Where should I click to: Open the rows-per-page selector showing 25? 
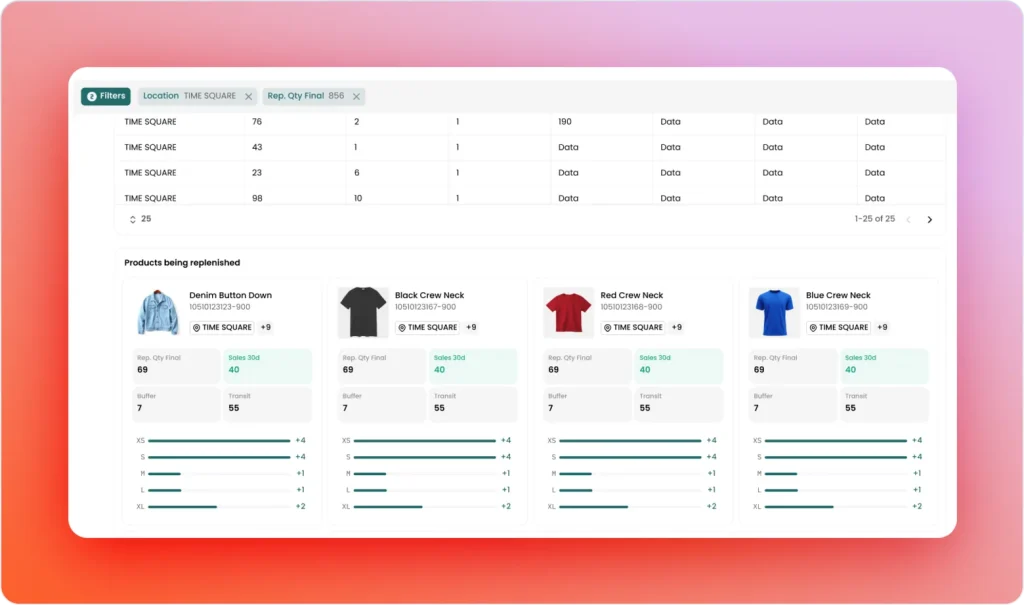[139, 219]
